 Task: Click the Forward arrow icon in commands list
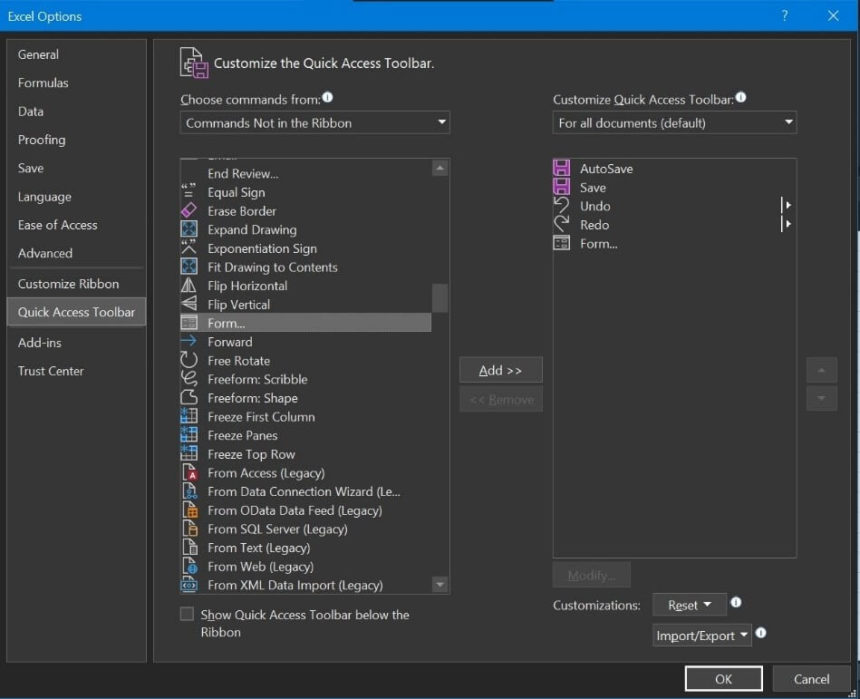click(x=189, y=341)
